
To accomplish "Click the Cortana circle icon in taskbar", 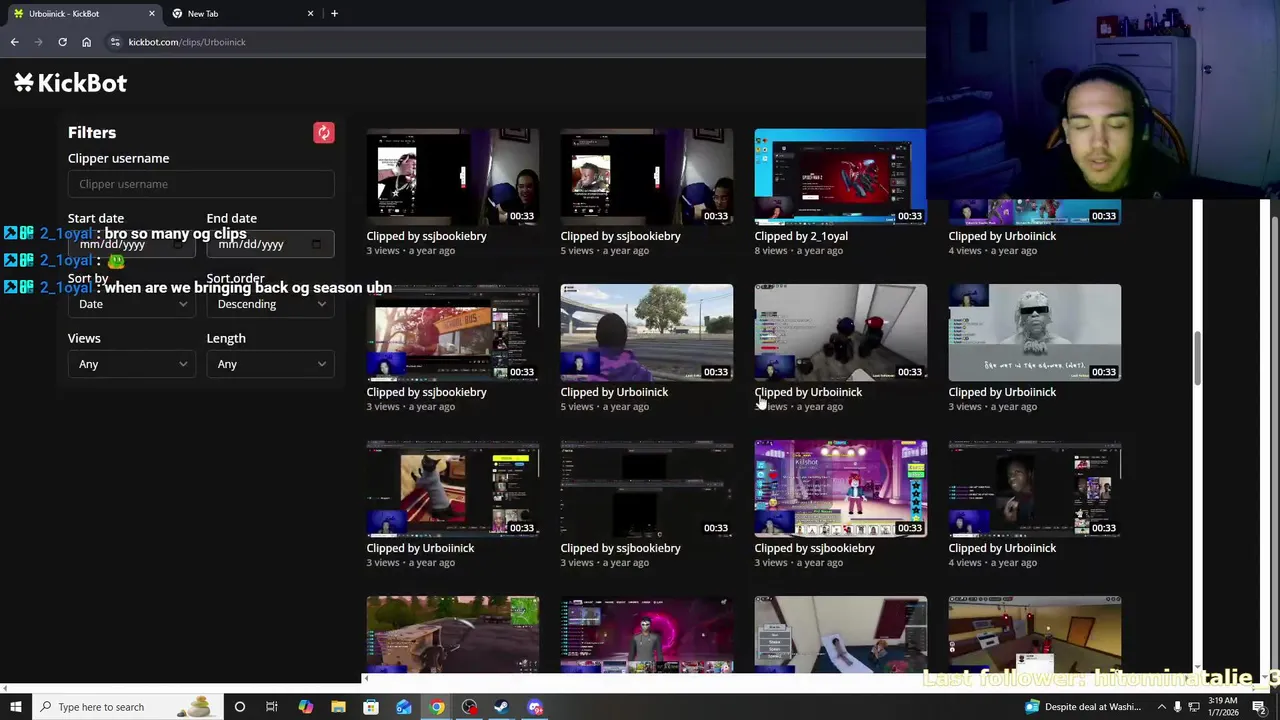I will (x=239, y=707).
